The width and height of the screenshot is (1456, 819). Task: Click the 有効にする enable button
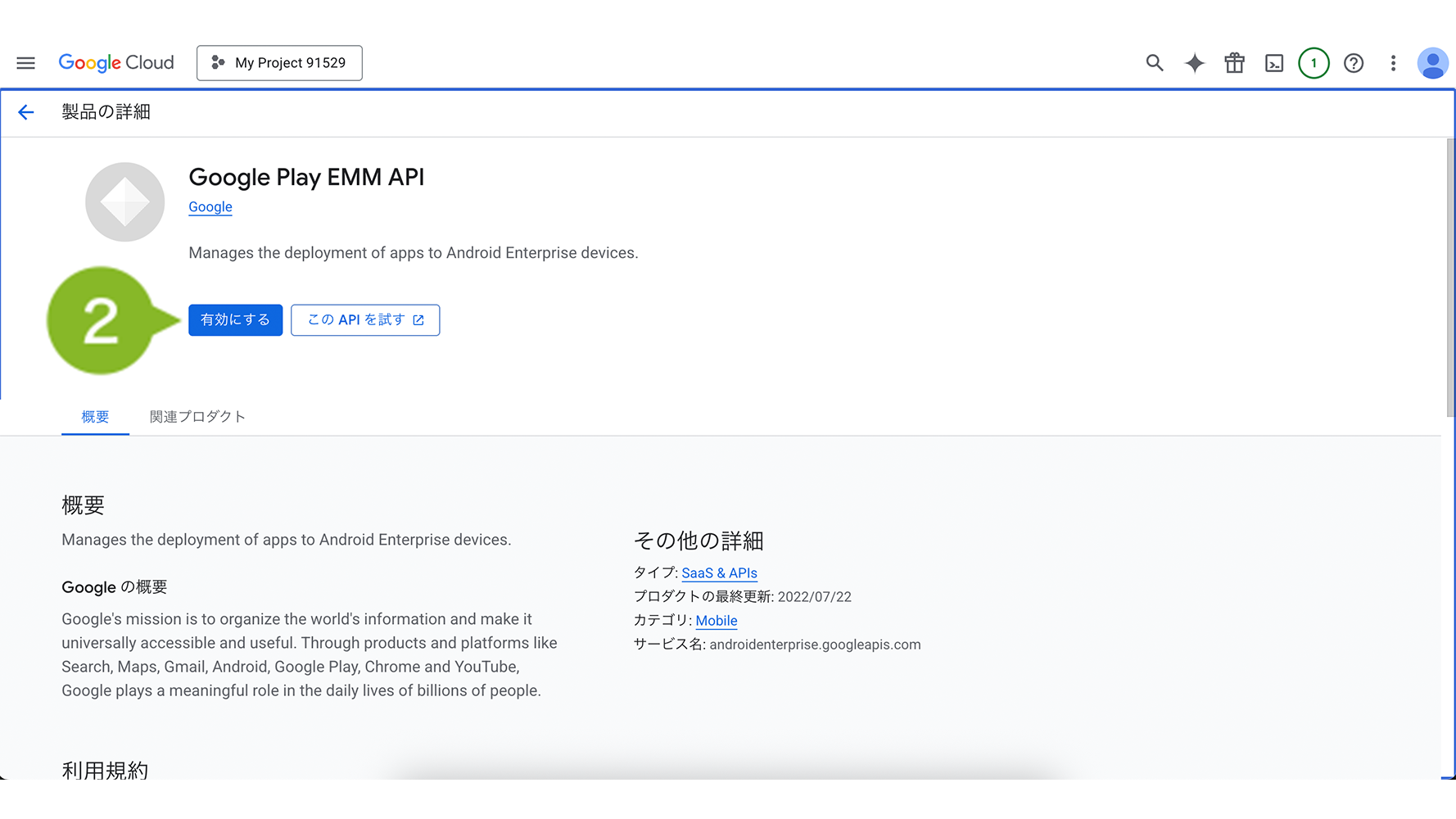coord(235,320)
